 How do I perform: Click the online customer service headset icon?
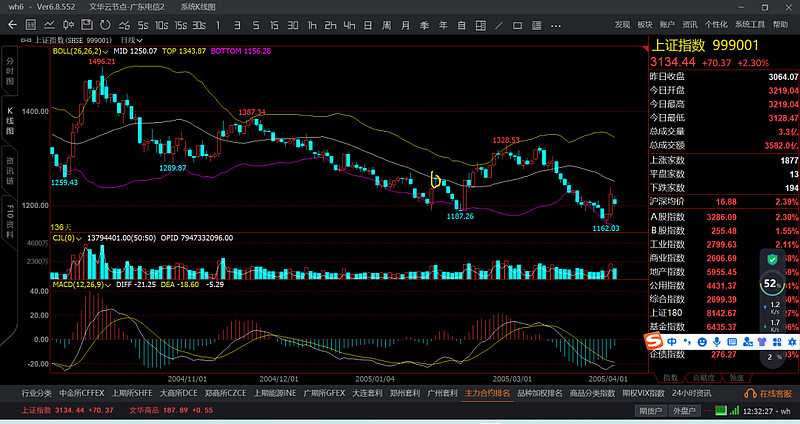click(750, 393)
